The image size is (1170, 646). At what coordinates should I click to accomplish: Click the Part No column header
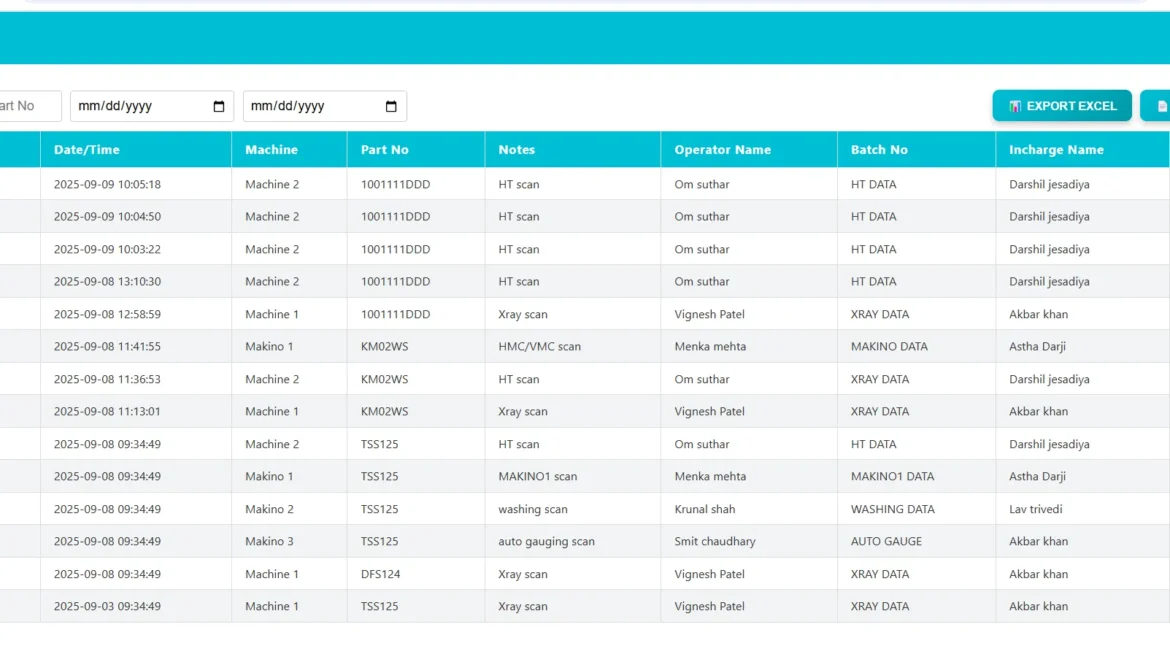point(385,150)
